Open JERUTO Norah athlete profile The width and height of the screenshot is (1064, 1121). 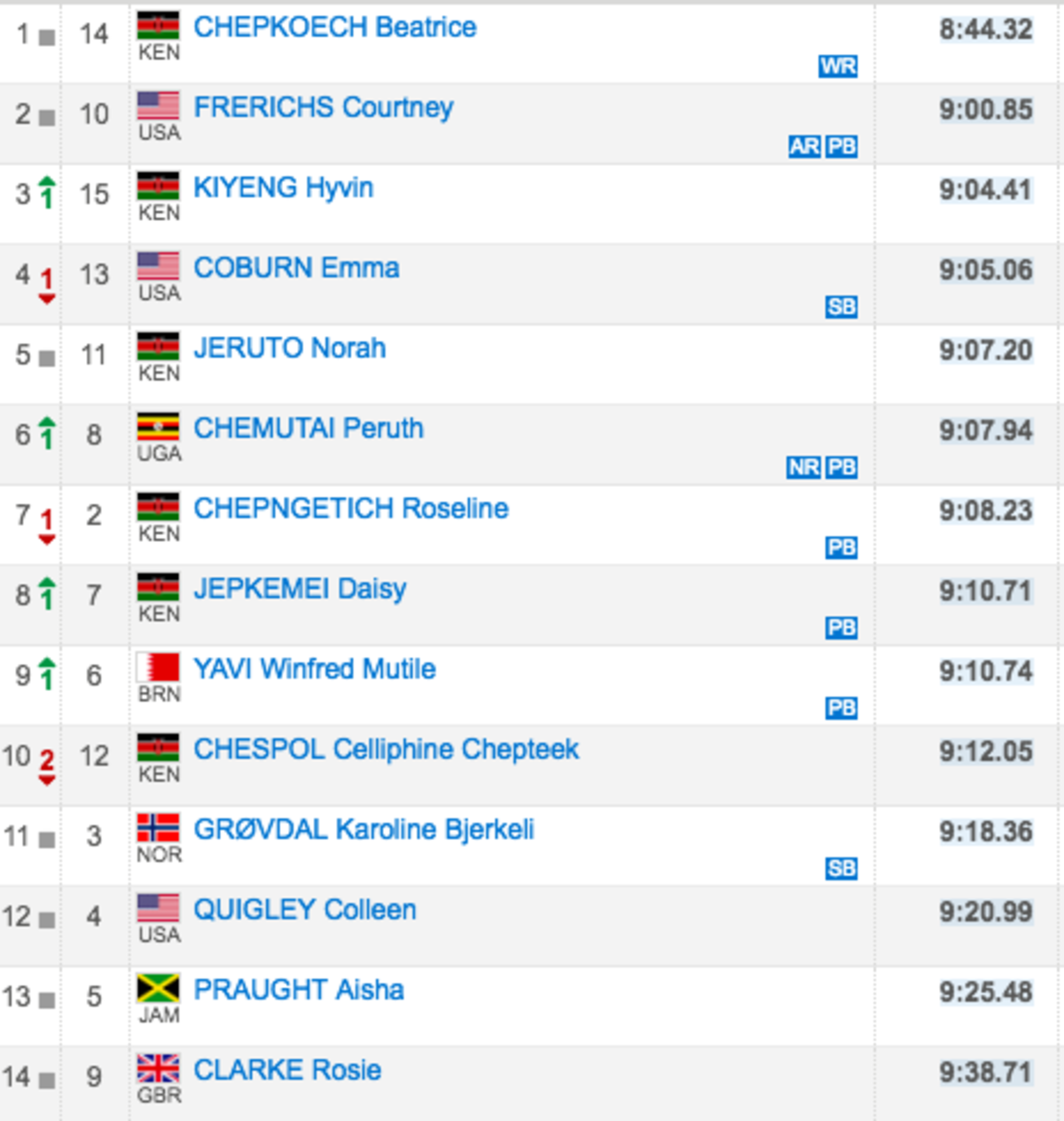tap(290, 348)
